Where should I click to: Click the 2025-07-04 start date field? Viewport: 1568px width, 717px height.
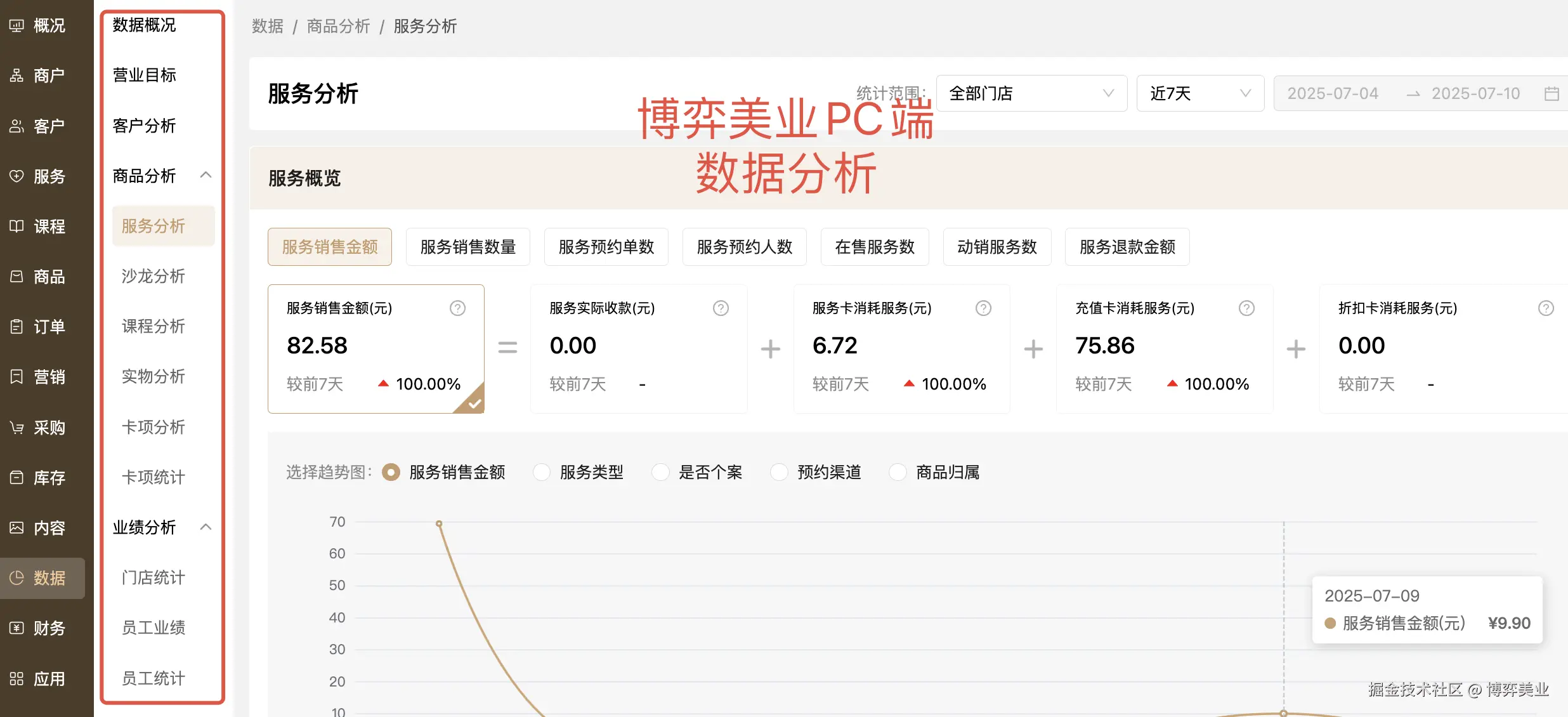click(1333, 94)
